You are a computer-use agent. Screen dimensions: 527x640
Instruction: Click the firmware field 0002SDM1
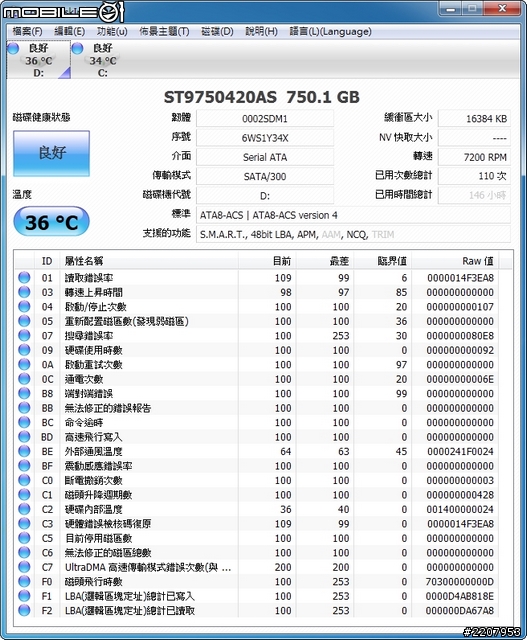pos(265,118)
